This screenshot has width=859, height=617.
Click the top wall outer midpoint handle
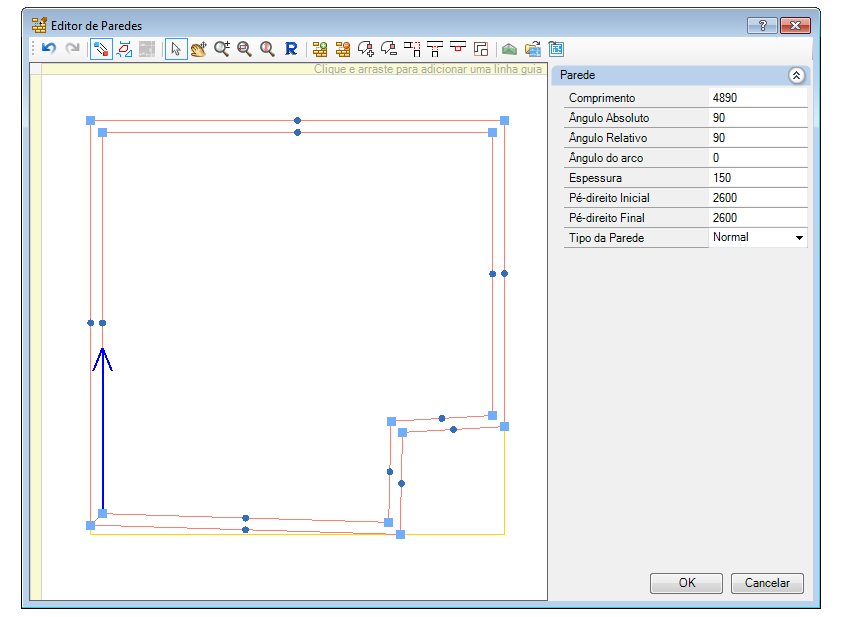click(x=297, y=121)
